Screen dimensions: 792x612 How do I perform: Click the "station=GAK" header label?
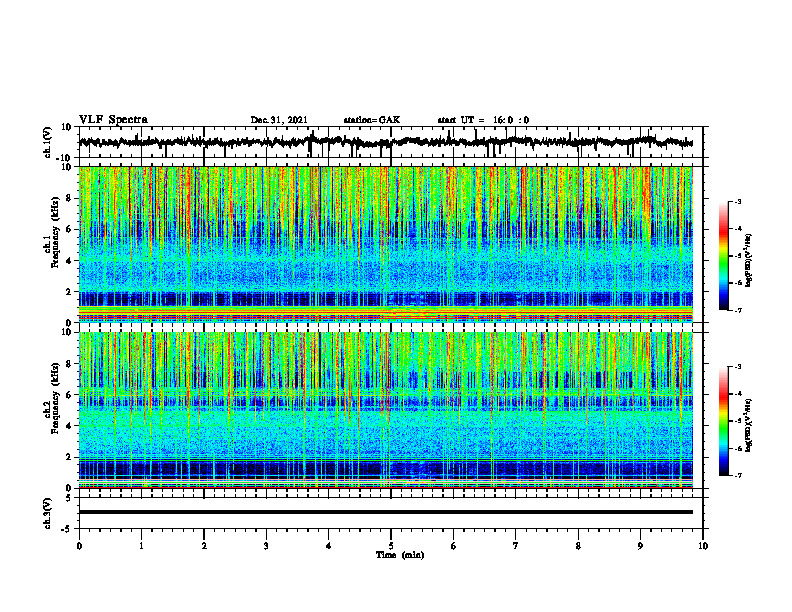coord(372,120)
